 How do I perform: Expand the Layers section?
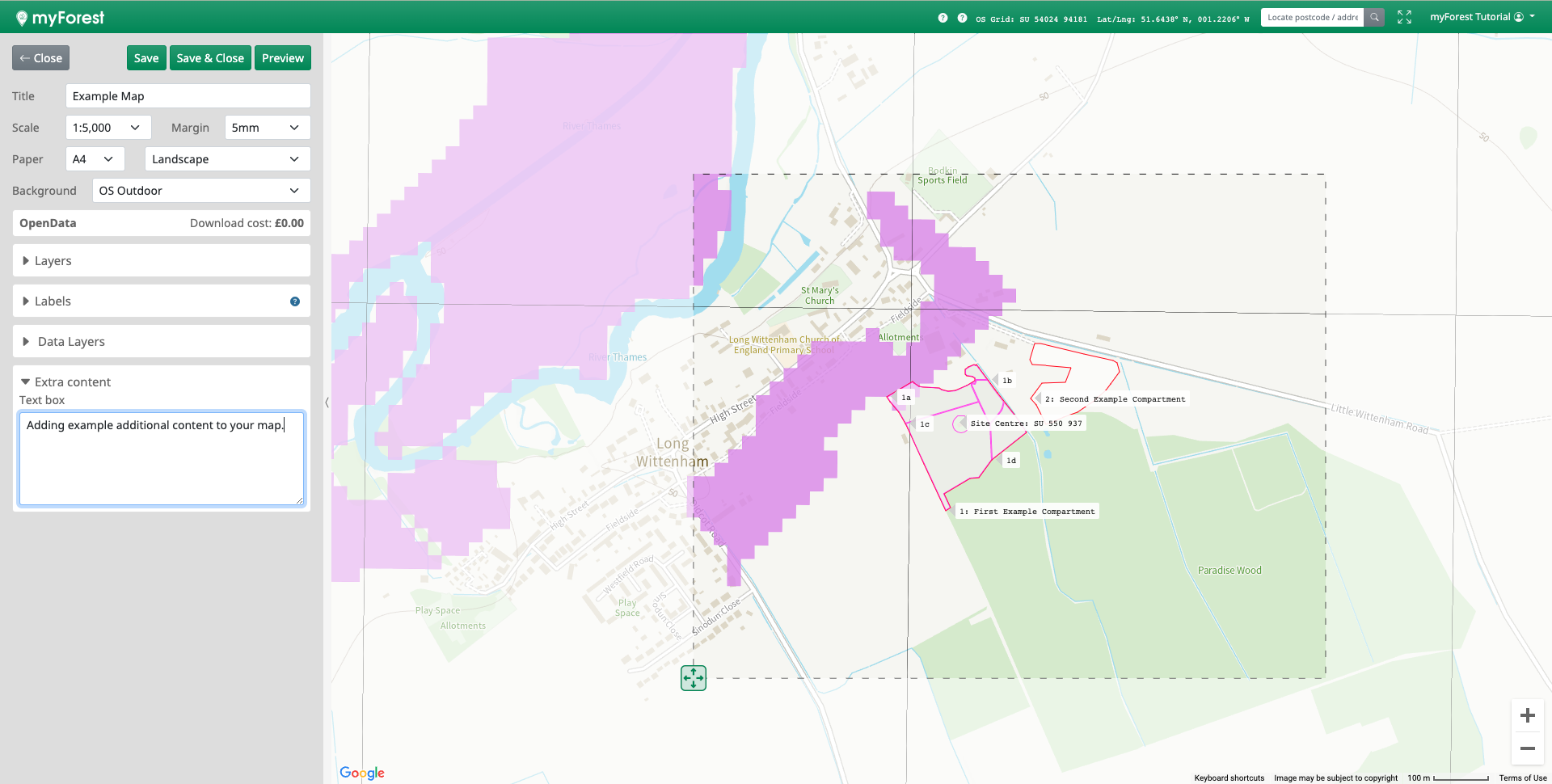coord(53,261)
